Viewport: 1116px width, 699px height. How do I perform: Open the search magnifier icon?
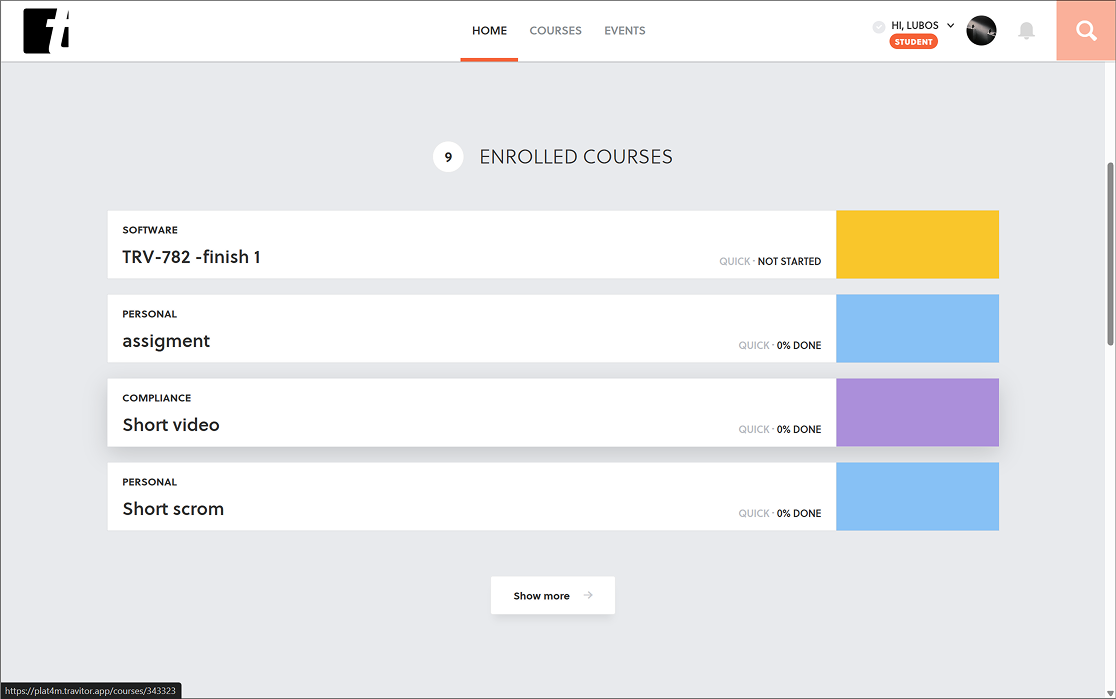click(x=1086, y=31)
